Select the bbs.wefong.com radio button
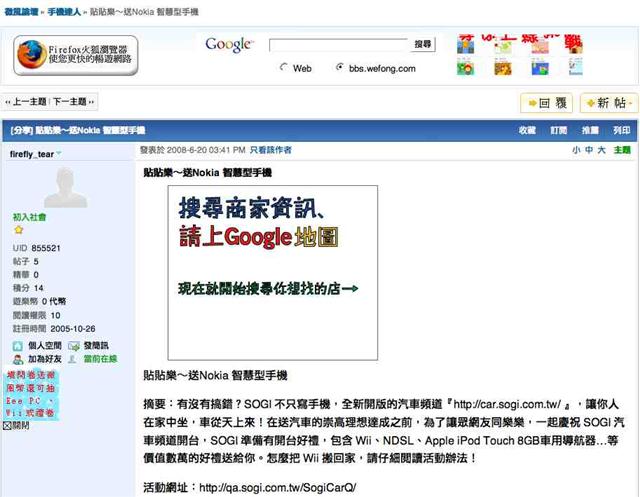This screenshot has height=497, width=640. click(339, 67)
